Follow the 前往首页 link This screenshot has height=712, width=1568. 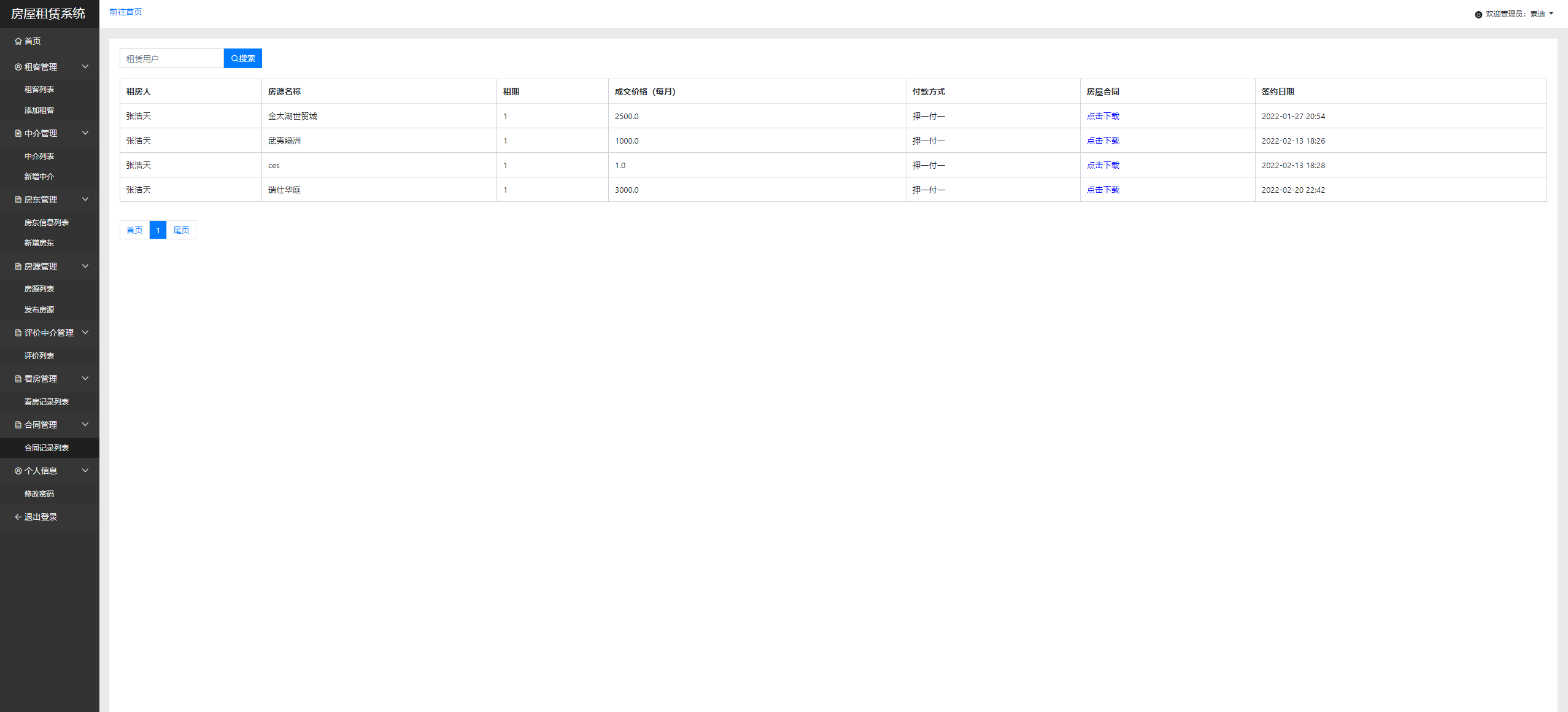(x=126, y=12)
